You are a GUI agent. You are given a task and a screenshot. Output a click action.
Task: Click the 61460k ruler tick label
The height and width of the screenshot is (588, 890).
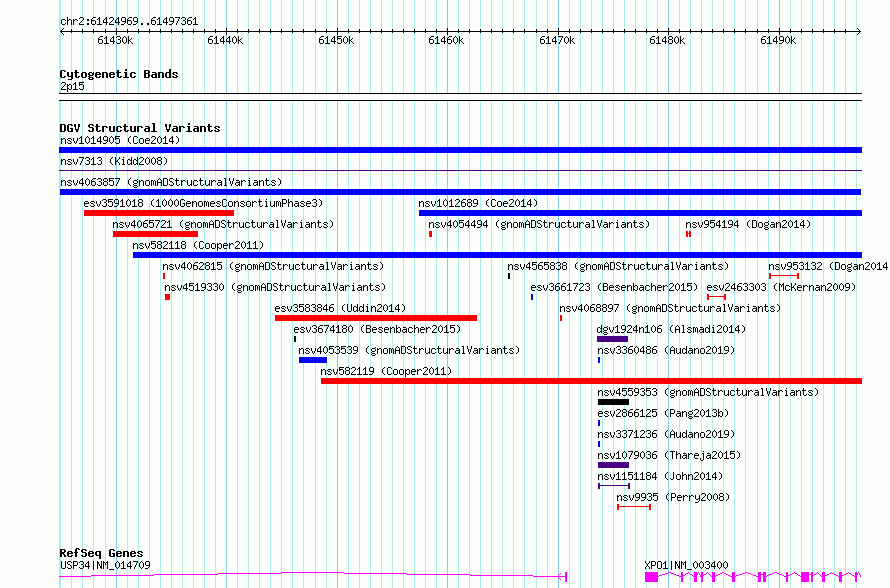click(446, 40)
